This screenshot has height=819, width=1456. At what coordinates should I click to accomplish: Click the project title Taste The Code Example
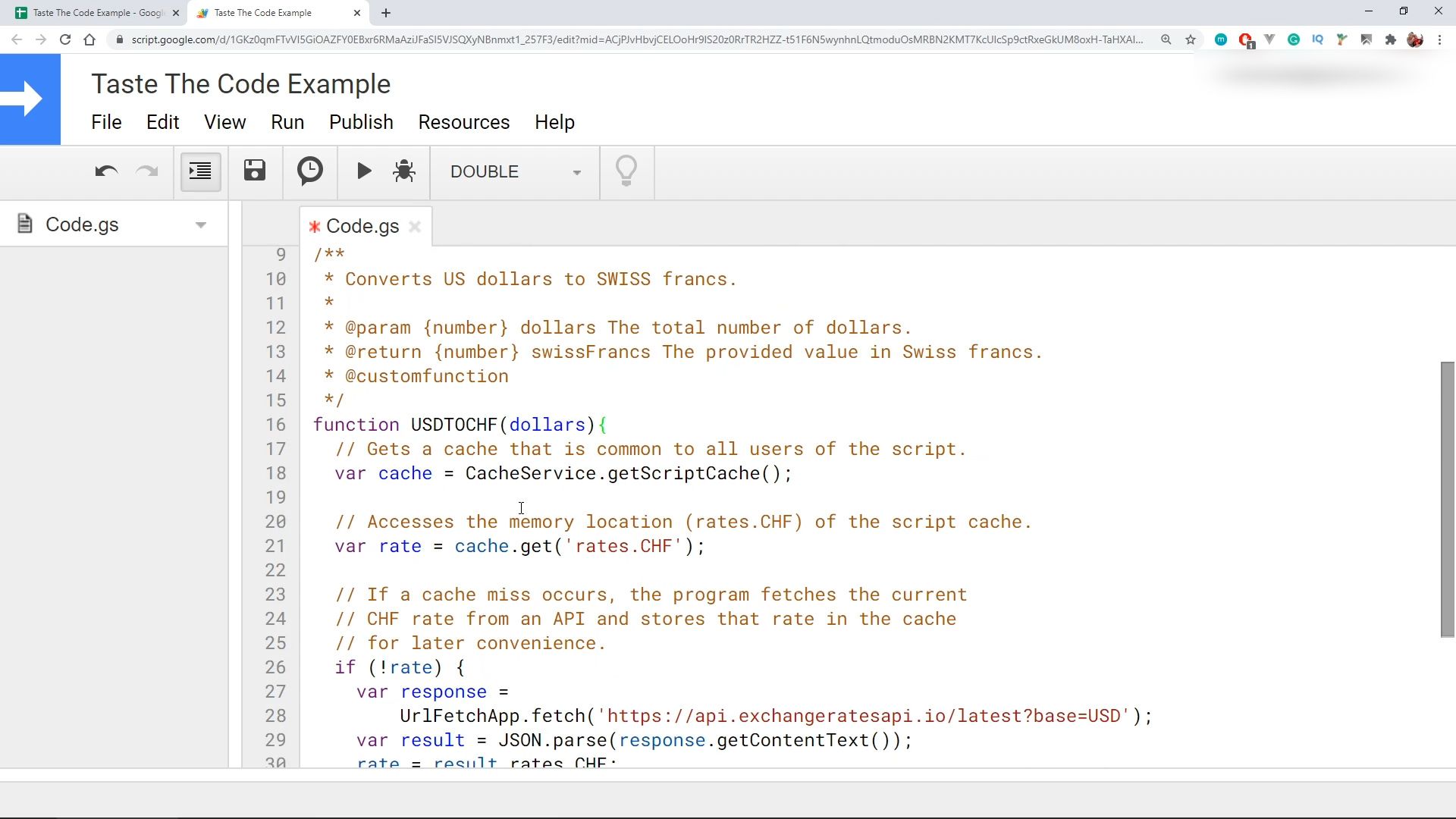[240, 84]
